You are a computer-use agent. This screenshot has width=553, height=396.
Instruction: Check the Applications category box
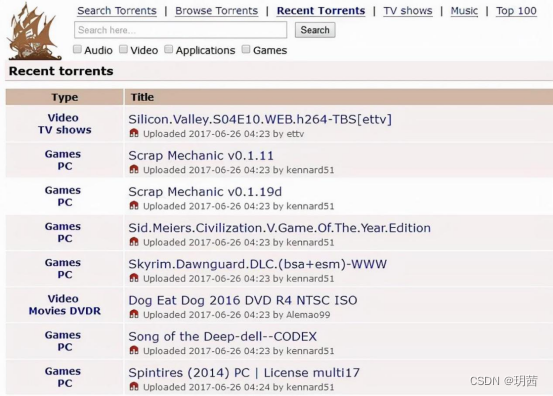coord(169,49)
